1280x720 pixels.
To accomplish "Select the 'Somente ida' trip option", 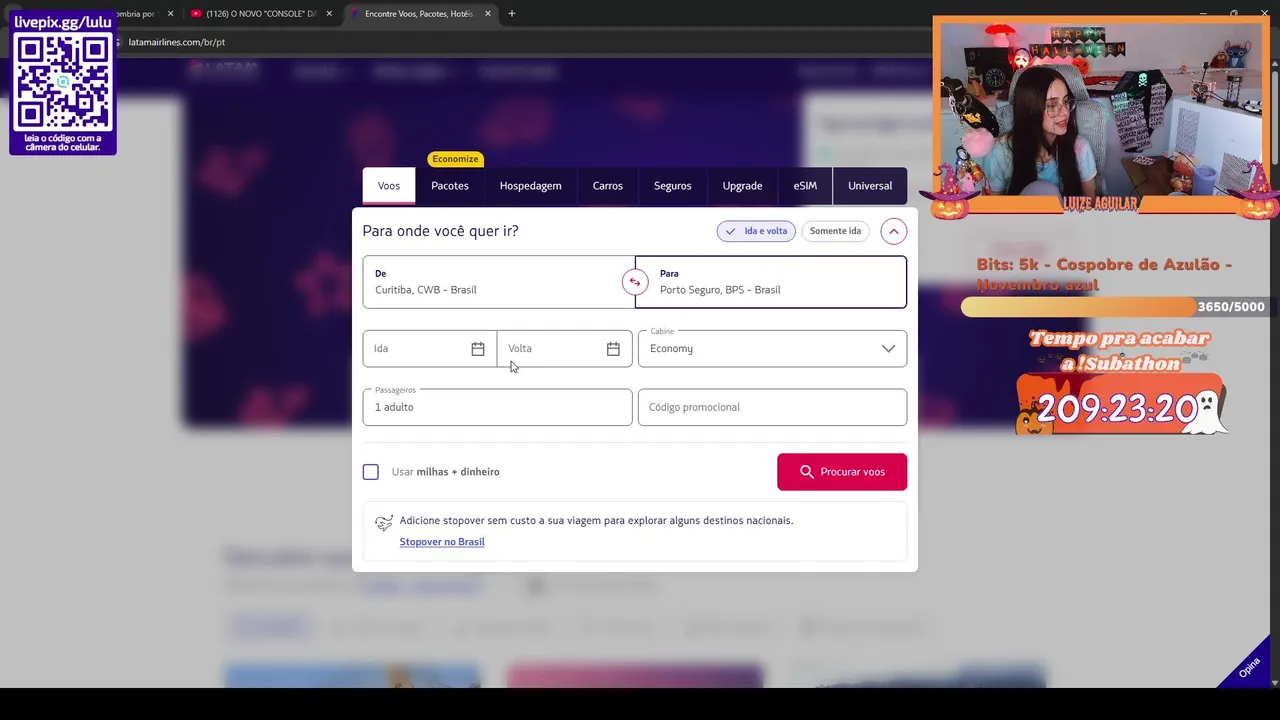I will (835, 231).
